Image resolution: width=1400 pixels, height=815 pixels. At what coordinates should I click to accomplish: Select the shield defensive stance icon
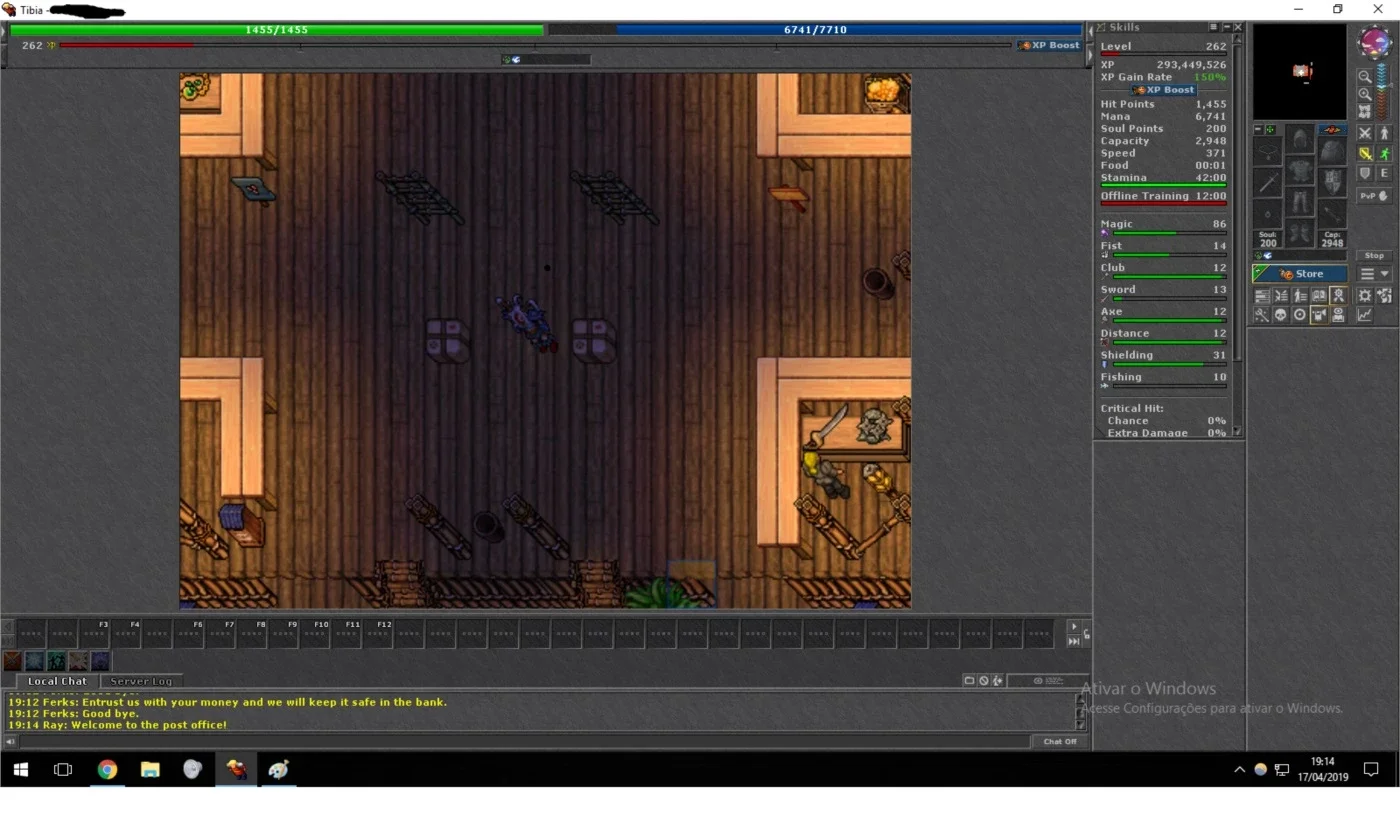coord(1364,173)
